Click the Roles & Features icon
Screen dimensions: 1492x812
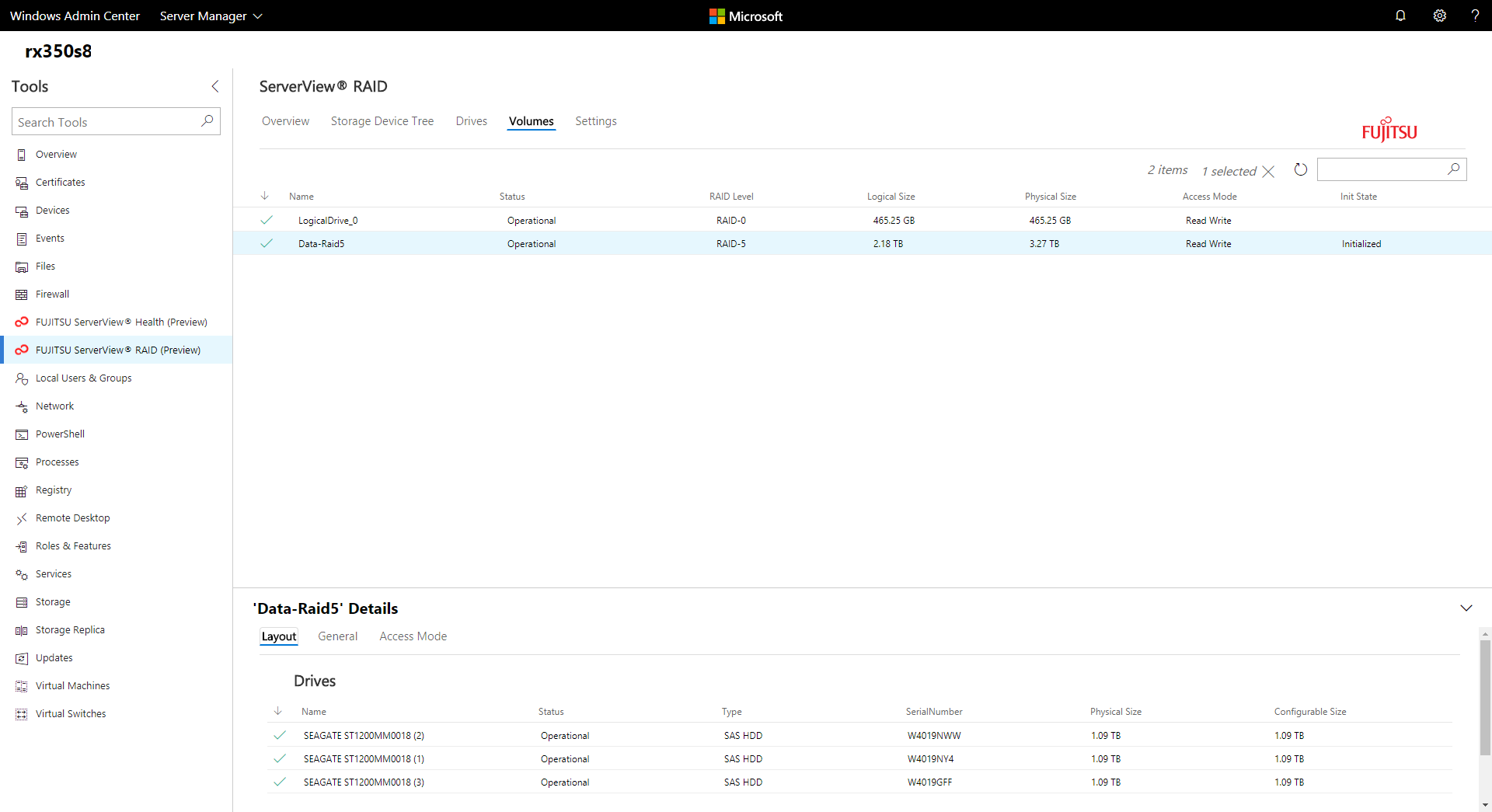pos(22,546)
